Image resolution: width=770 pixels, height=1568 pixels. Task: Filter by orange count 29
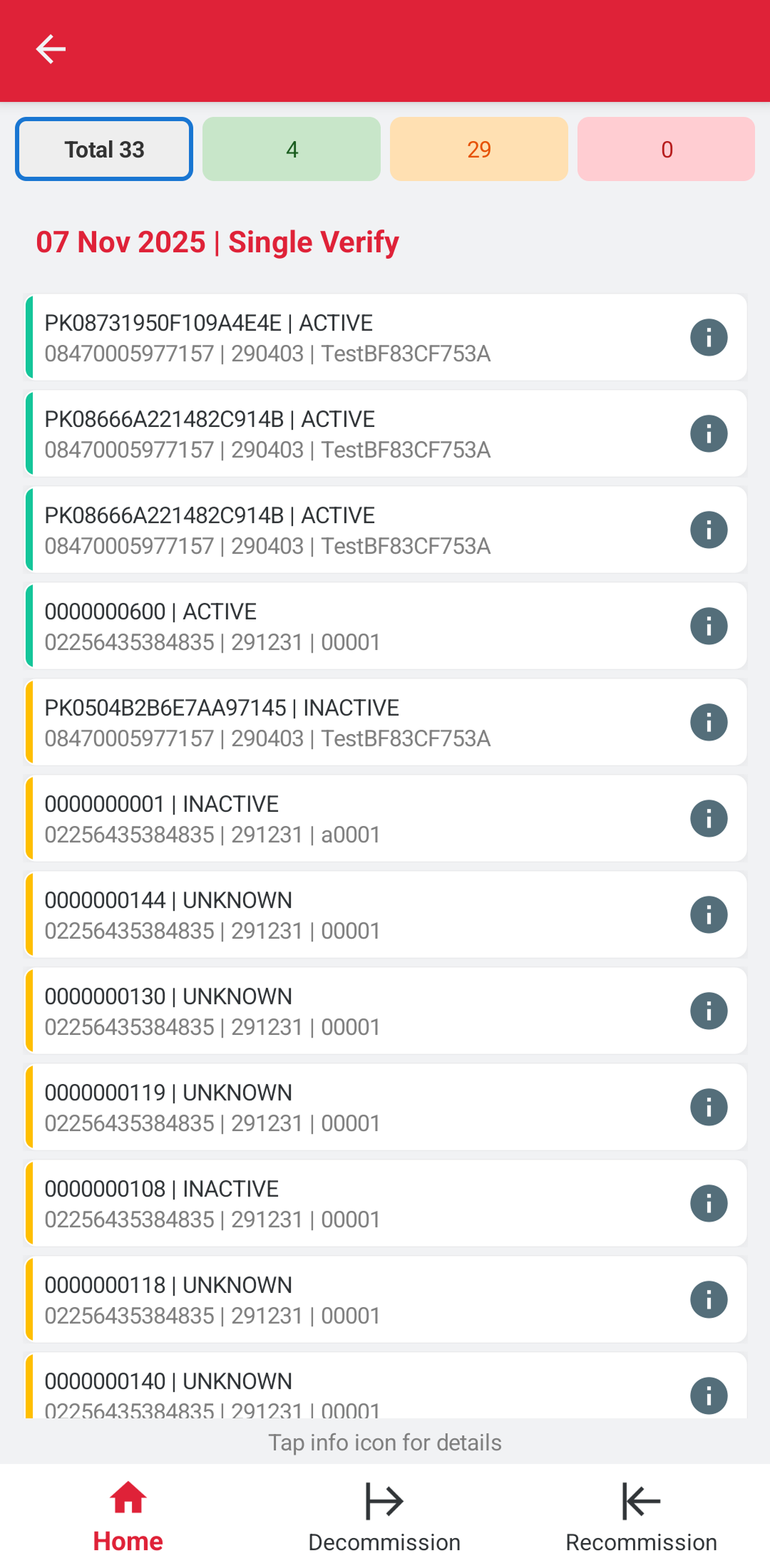point(479,149)
